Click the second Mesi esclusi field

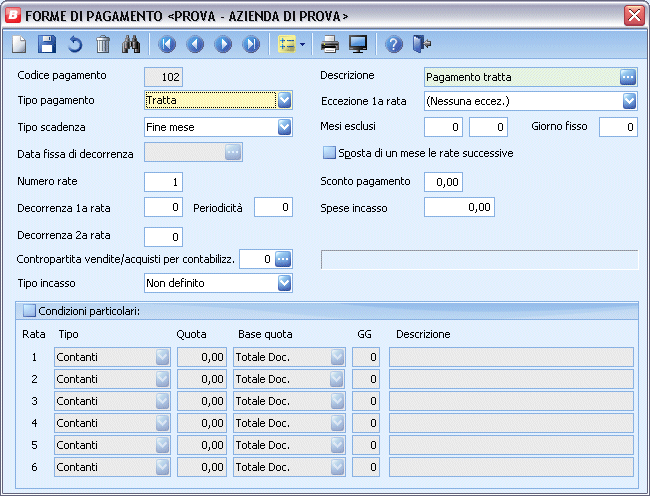tap(488, 127)
